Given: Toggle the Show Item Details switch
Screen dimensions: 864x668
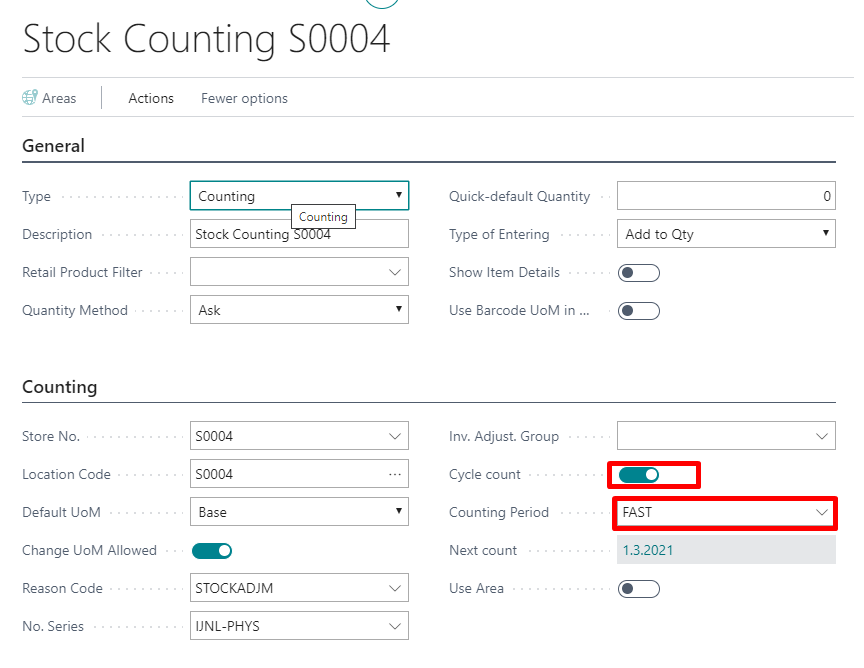Looking at the screenshot, I should coord(639,272).
